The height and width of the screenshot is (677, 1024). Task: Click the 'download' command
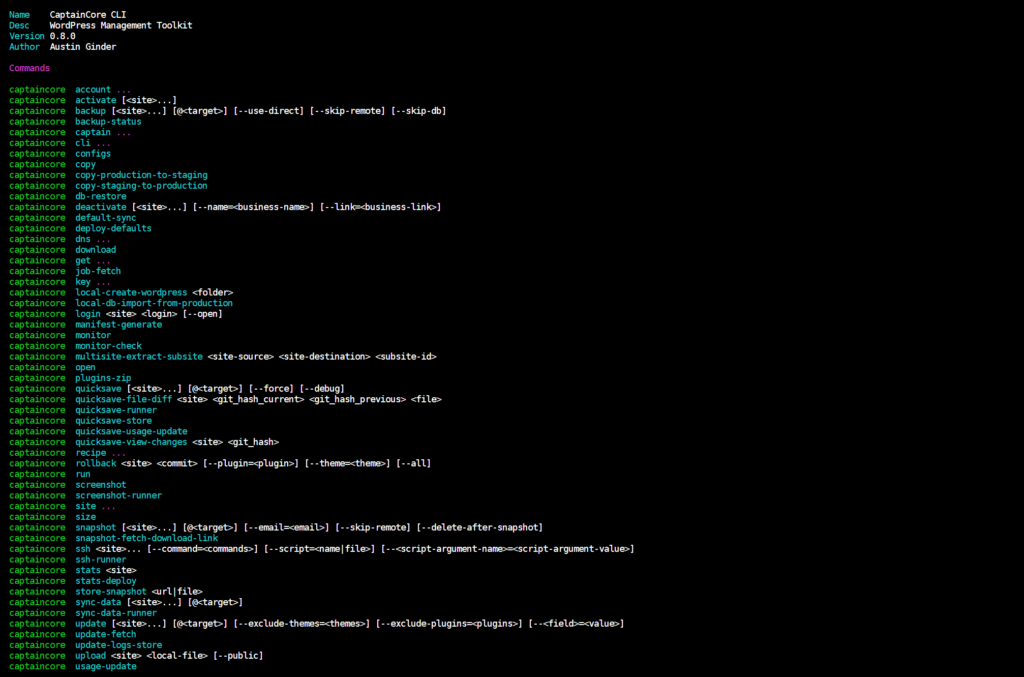point(95,250)
